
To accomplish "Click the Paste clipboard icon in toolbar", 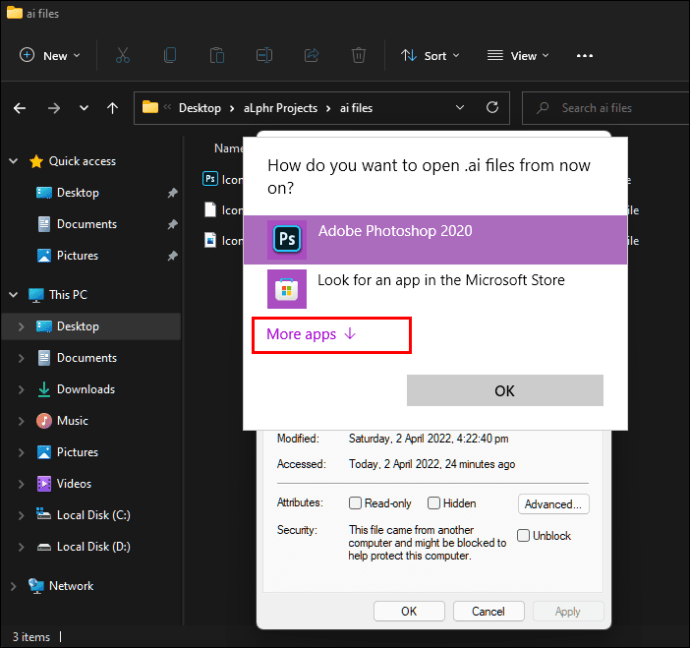I will [x=217, y=55].
